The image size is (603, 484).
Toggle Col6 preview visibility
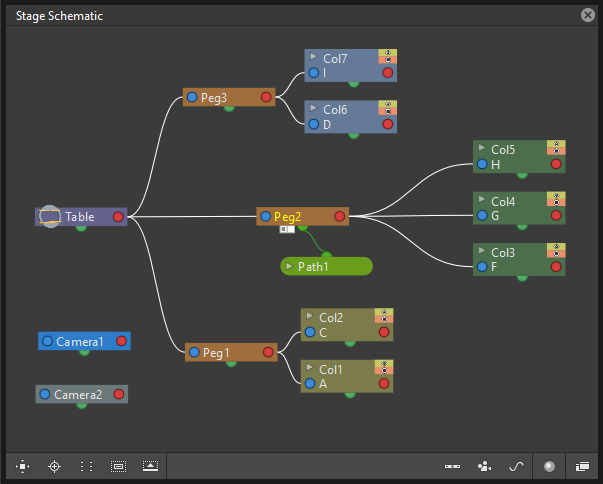(x=388, y=104)
